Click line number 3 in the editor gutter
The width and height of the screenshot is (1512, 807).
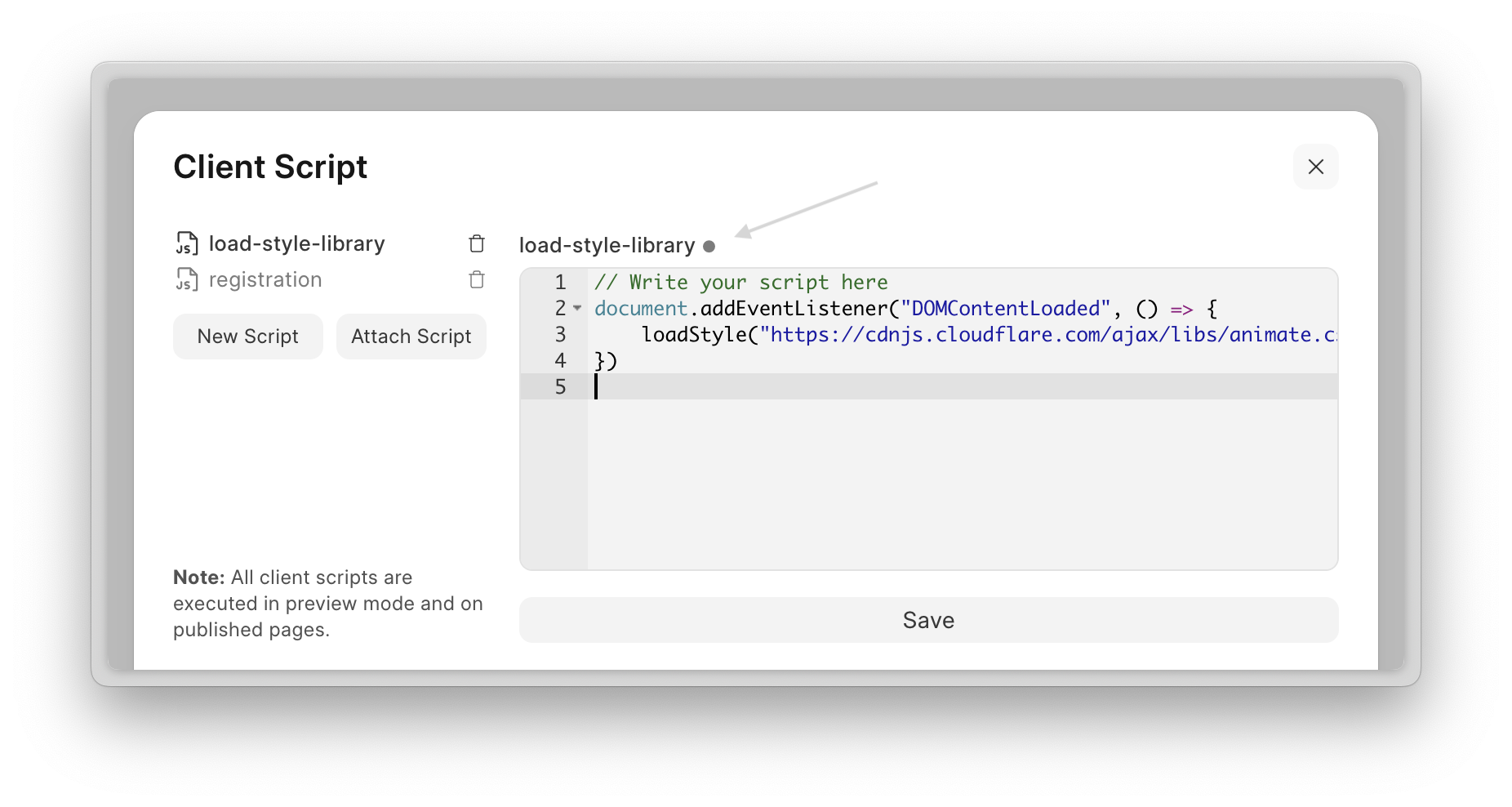(560, 334)
